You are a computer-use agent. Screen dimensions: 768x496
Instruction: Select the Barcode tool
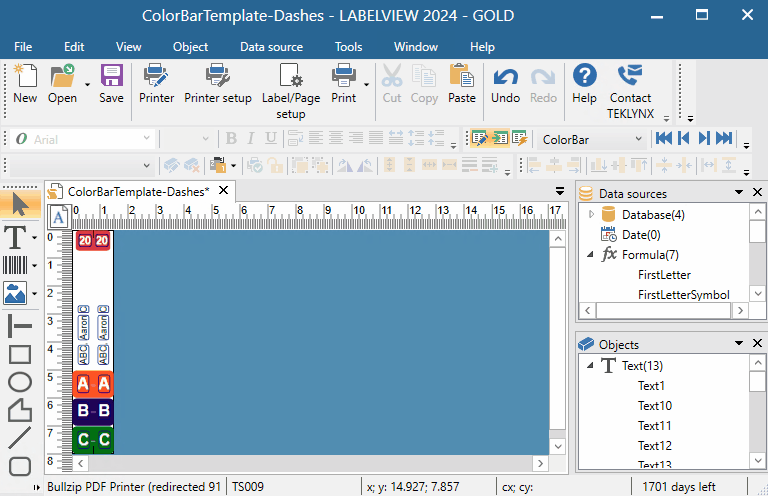point(15,265)
